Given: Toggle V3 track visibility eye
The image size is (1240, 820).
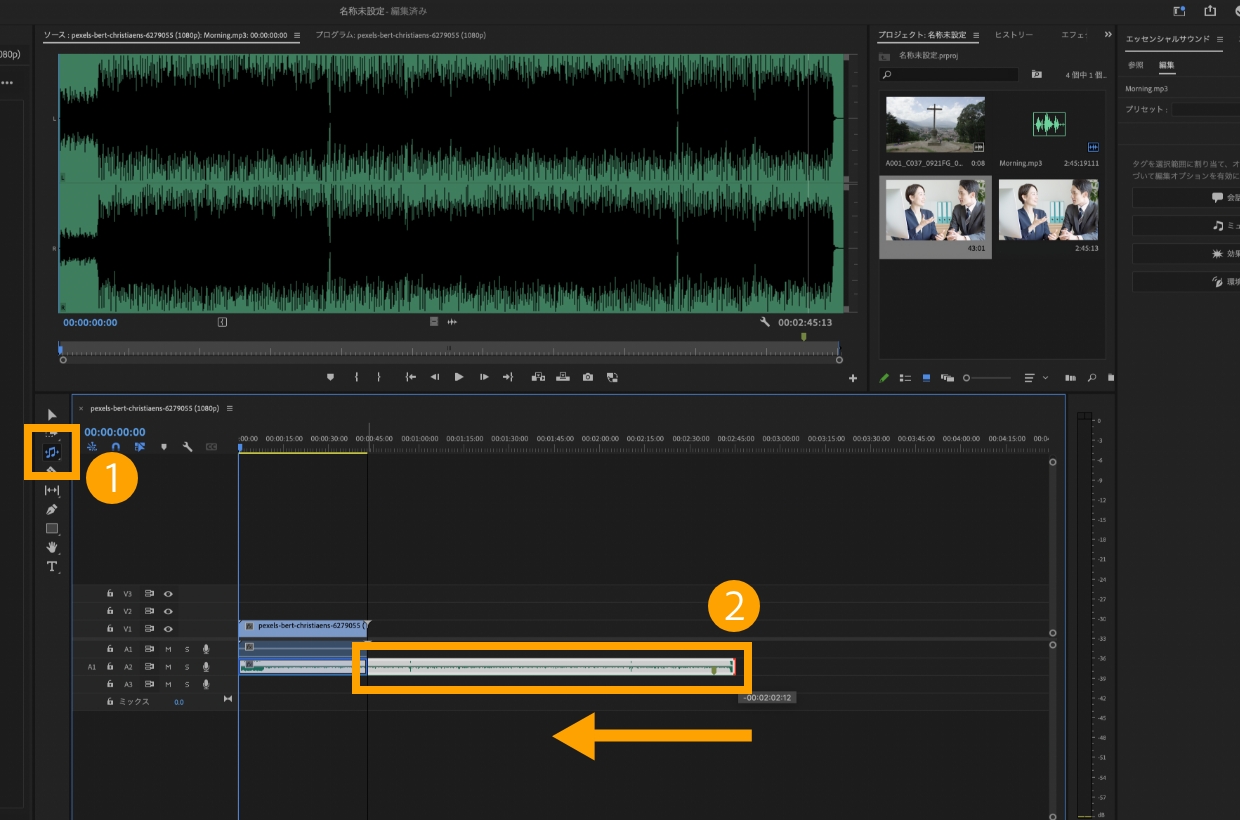Looking at the screenshot, I should 168,593.
